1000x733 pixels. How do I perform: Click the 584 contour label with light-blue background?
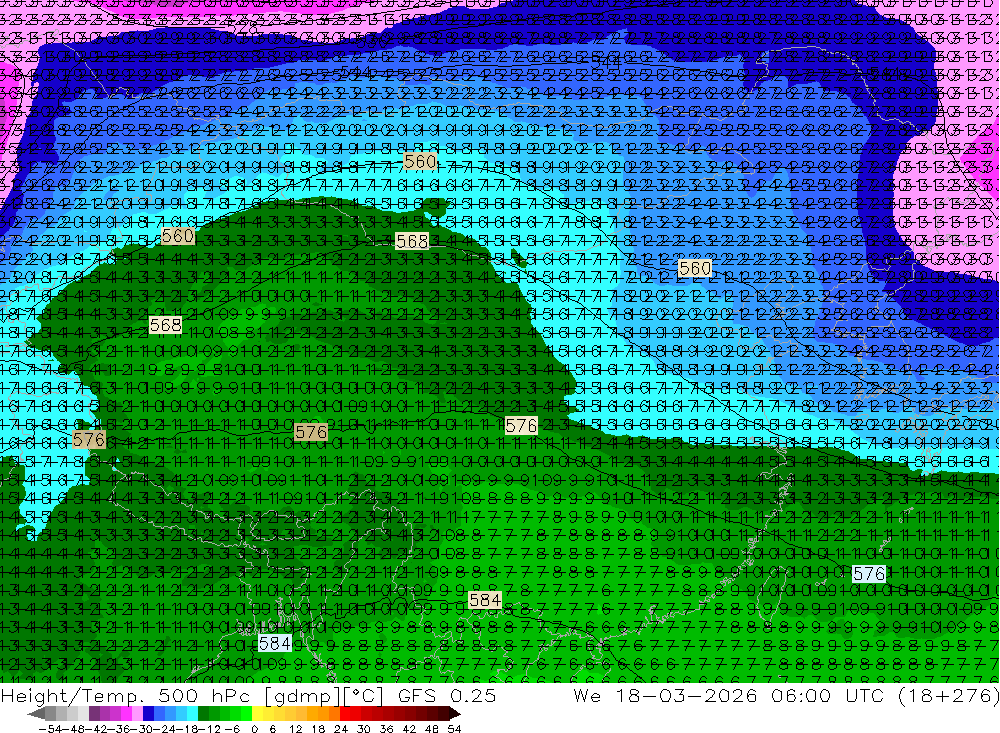275,643
